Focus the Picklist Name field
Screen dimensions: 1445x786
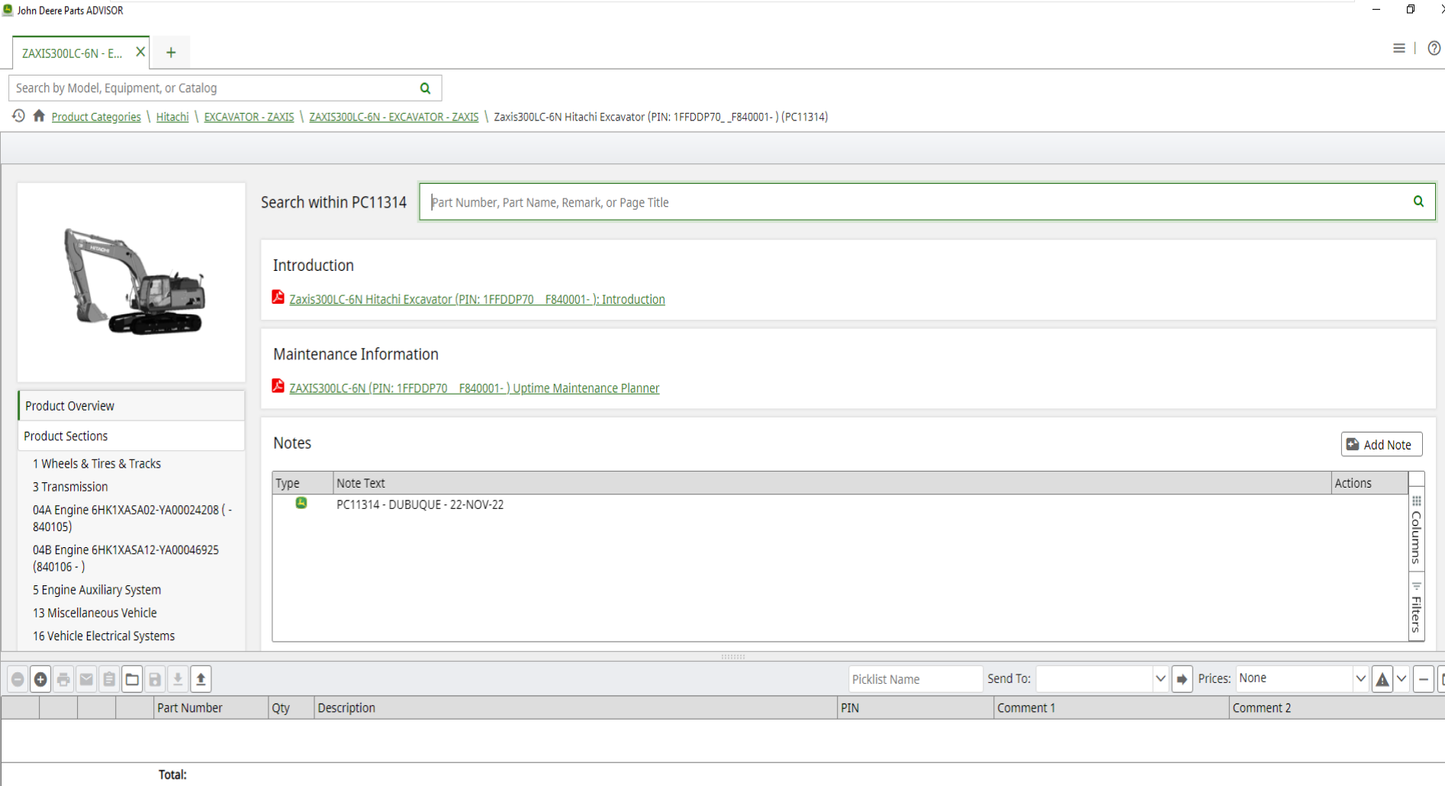915,679
